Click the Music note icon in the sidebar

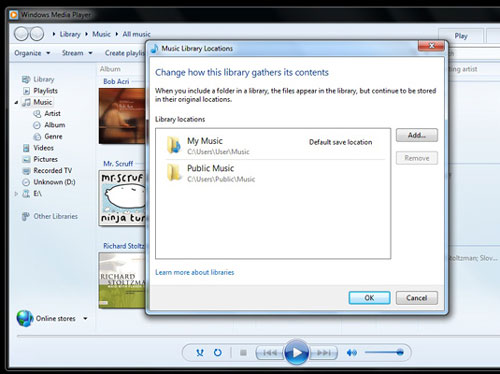click(x=26, y=102)
